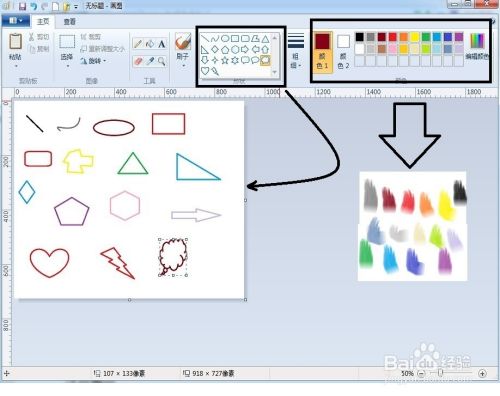Choose the Curve shape in the gallery

(x=215, y=39)
